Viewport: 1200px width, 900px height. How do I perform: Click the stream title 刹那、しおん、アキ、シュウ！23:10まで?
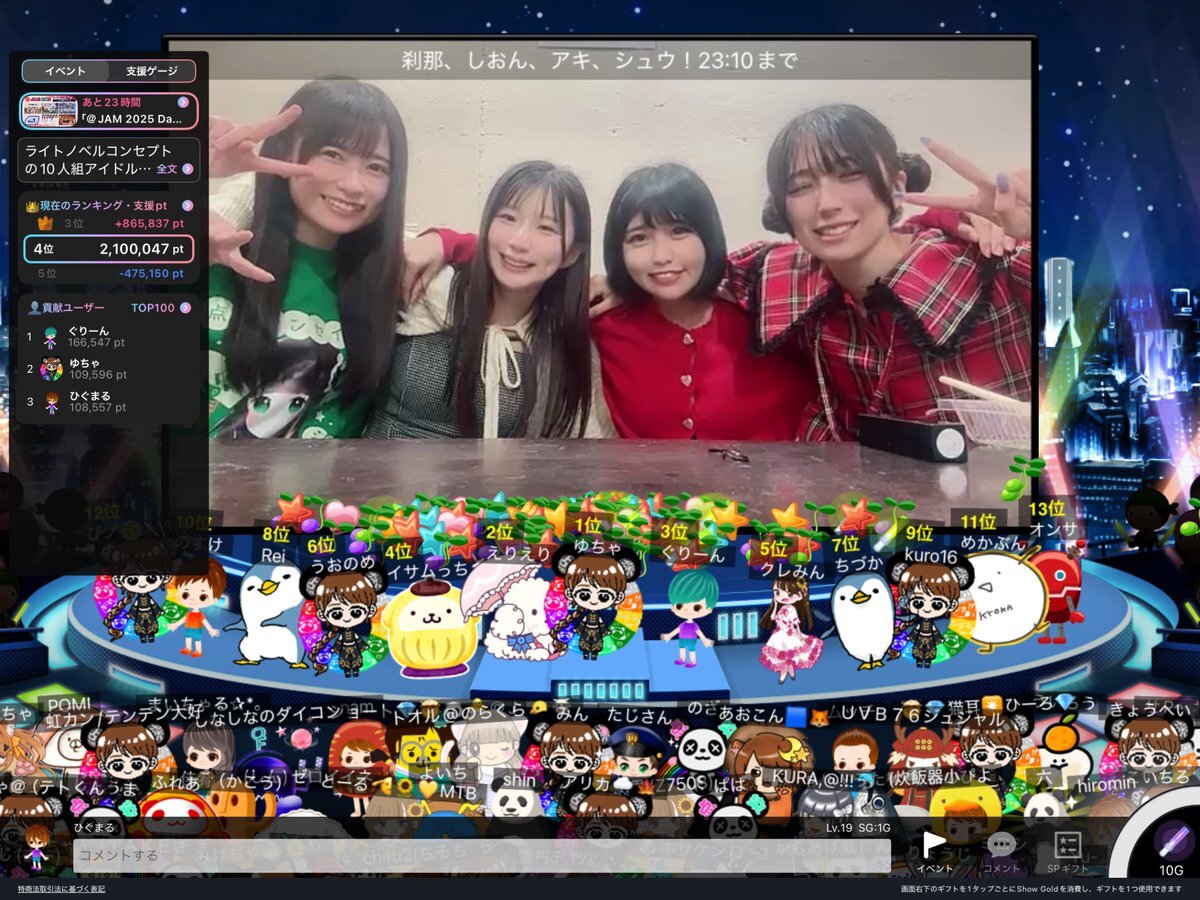pos(599,60)
